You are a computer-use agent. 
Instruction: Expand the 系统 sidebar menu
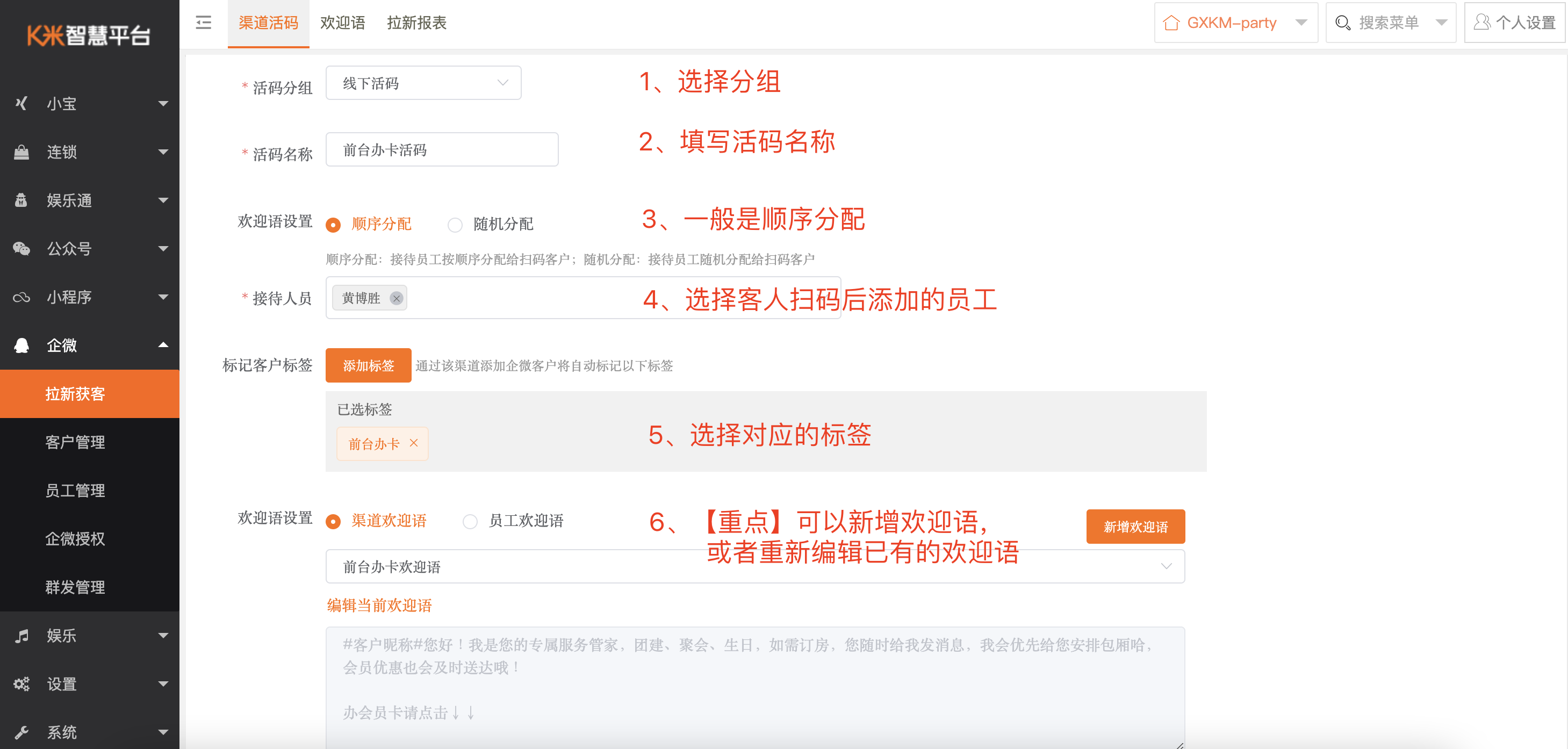point(163,732)
